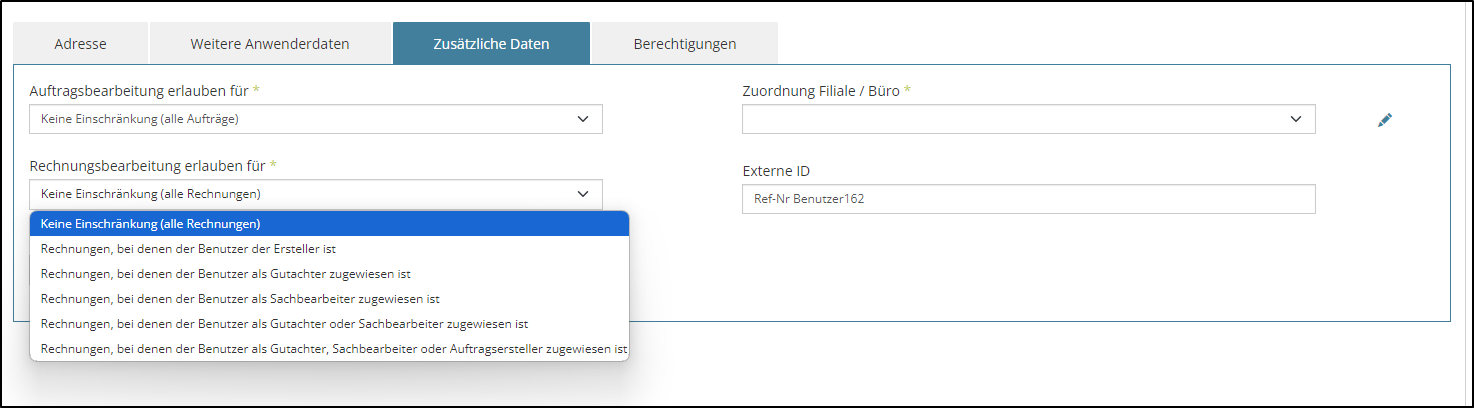The height and width of the screenshot is (408, 1474).
Task: Go to the Berechtigungen tab
Action: click(x=685, y=44)
